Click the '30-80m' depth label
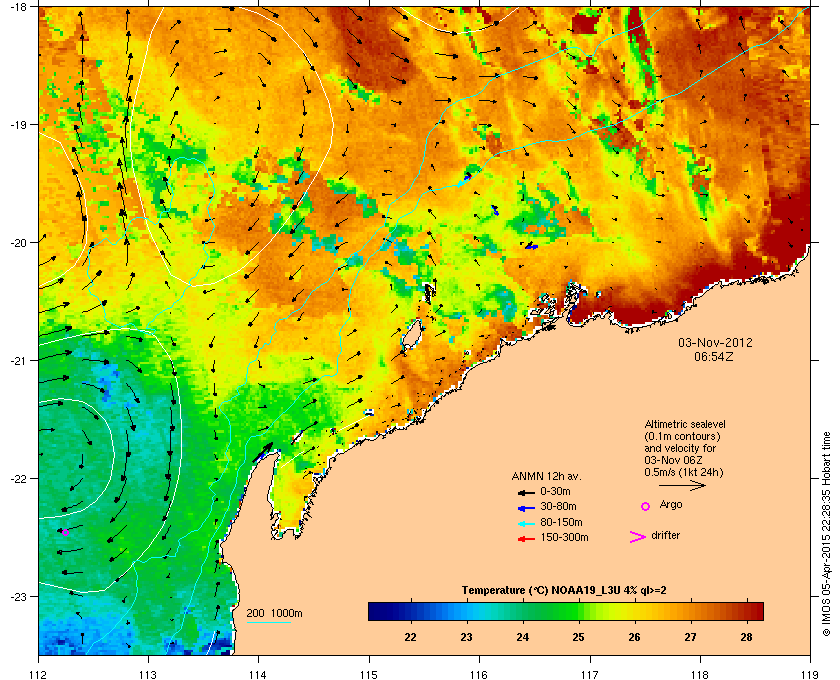This screenshot has height=680, width=840. (558, 506)
